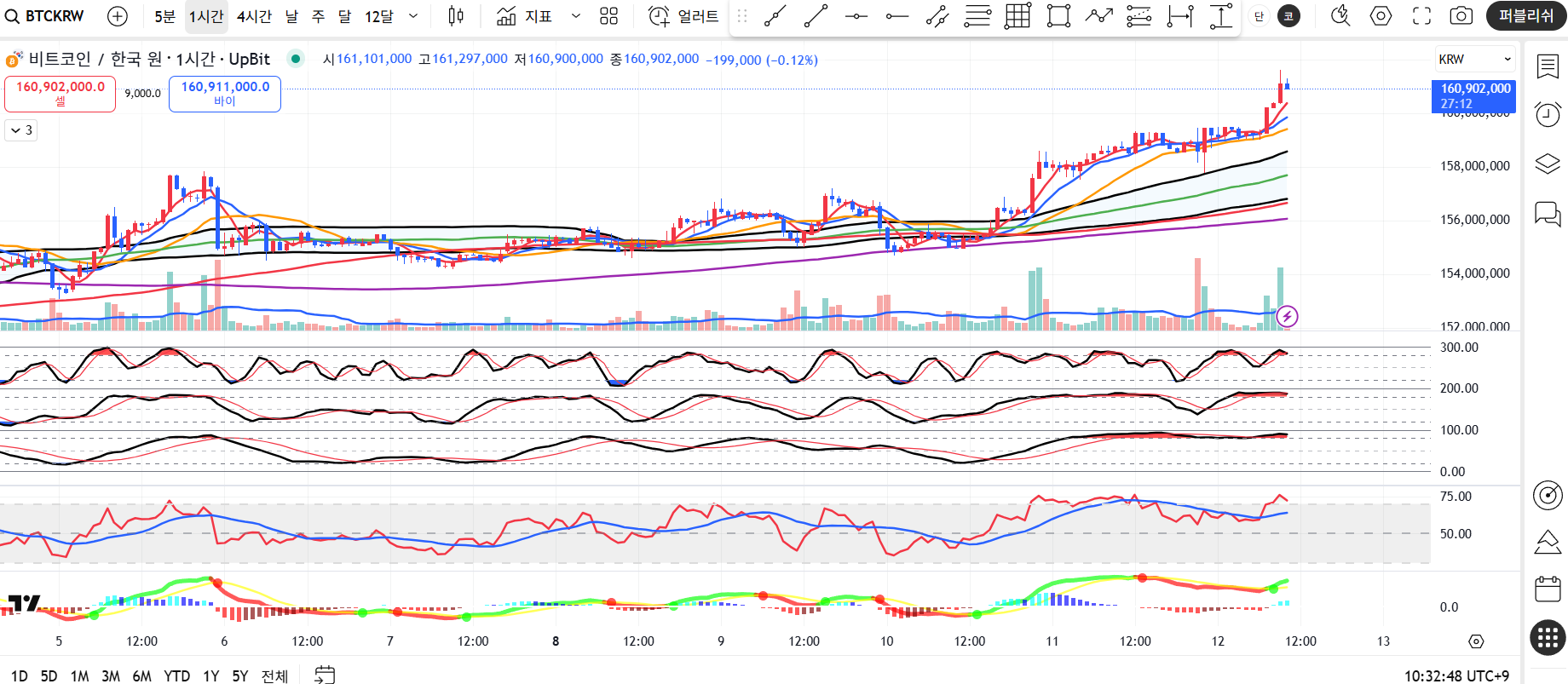Screen dimensions: 1568x684
Task: Select the polyline path tool
Action: point(1099,16)
